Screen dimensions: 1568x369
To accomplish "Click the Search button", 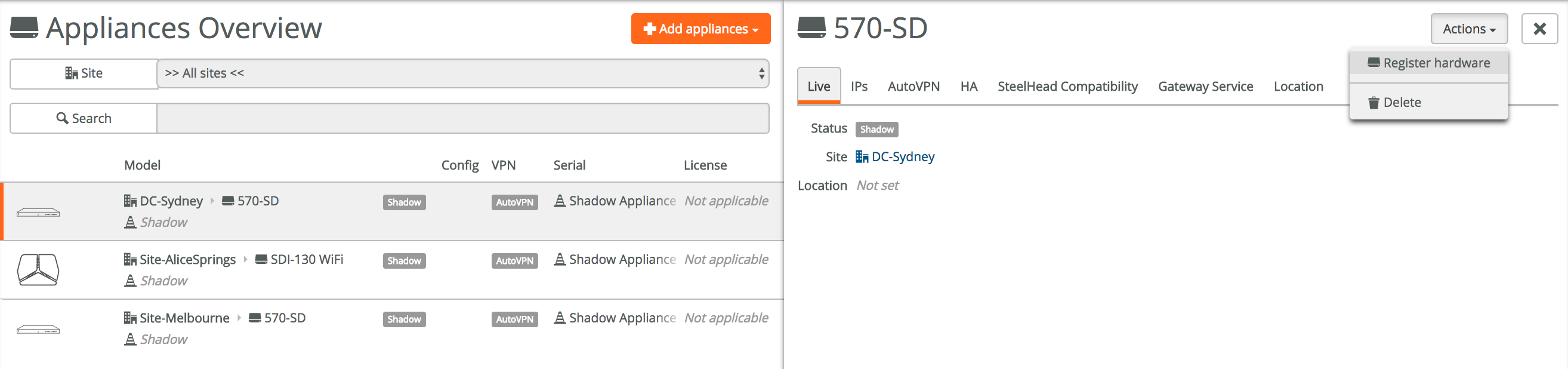I will coord(84,118).
